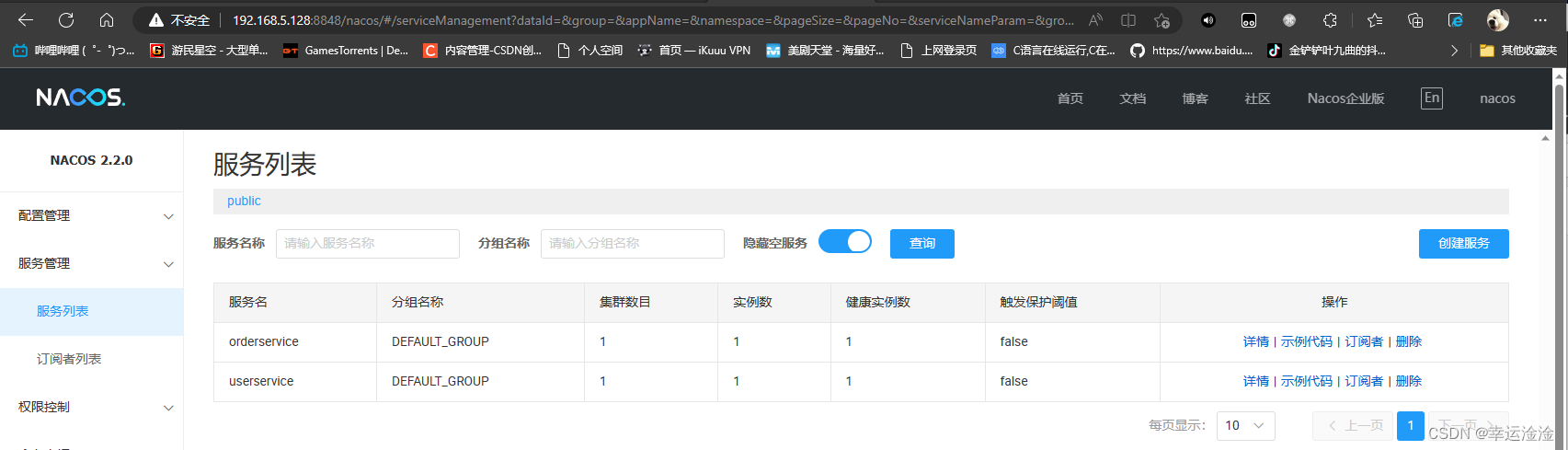Collapse the 服务管理 sidebar menu
The width and height of the screenshot is (1568, 450).
tap(92, 263)
